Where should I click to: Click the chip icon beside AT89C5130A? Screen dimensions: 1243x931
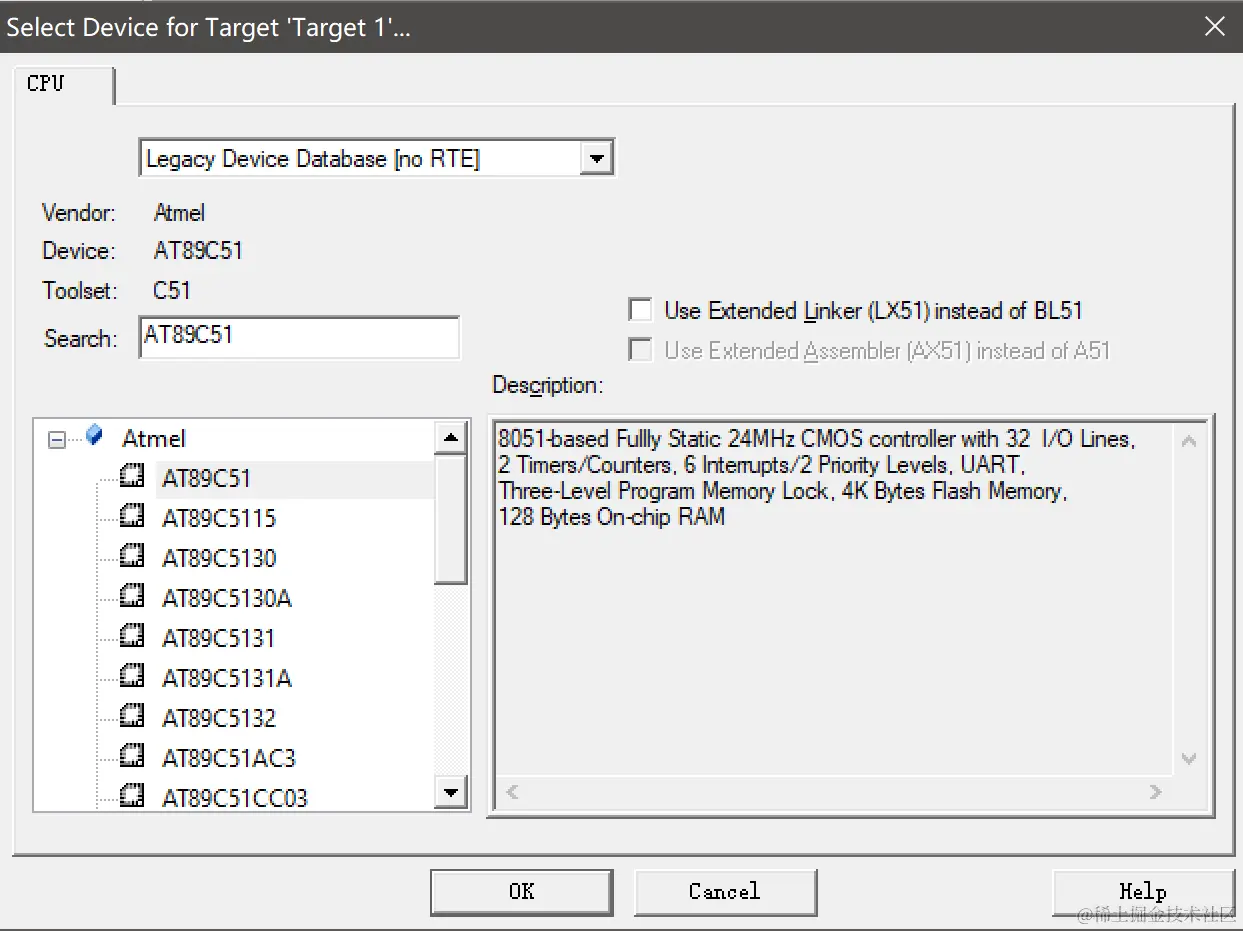pyautogui.click(x=132, y=597)
